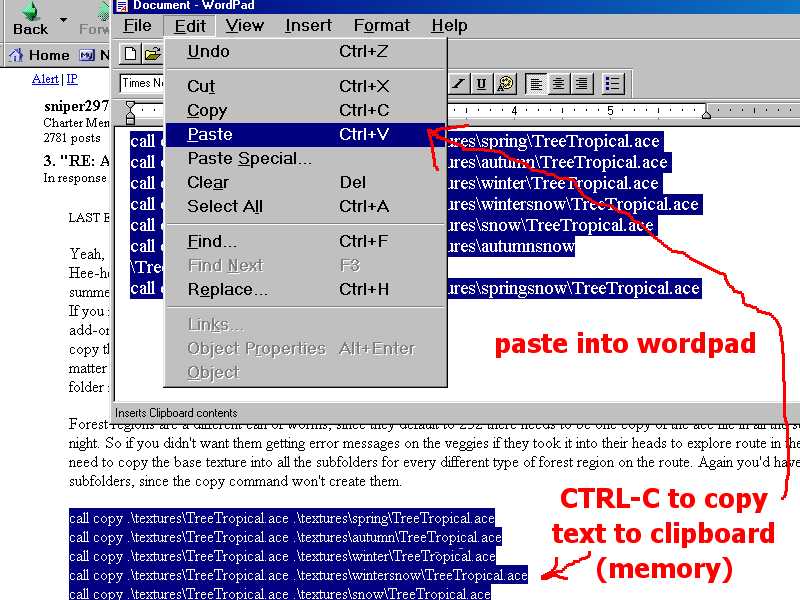Open the Back history dropdown arrow
This screenshot has width=800, height=600.
point(63,20)
